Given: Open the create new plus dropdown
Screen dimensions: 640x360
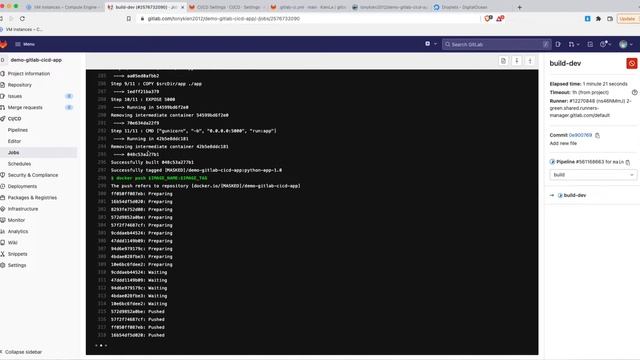Looking at the screenshot, I should click(x=431, y=44).
